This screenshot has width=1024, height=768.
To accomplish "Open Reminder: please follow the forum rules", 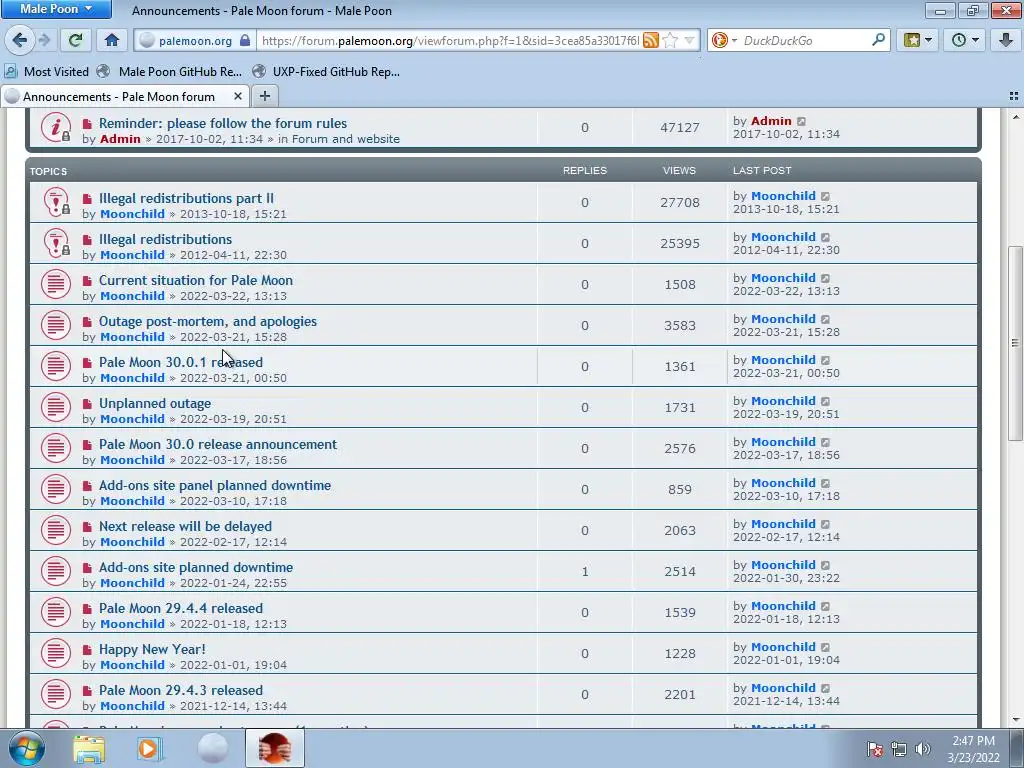I will point(223,123).
